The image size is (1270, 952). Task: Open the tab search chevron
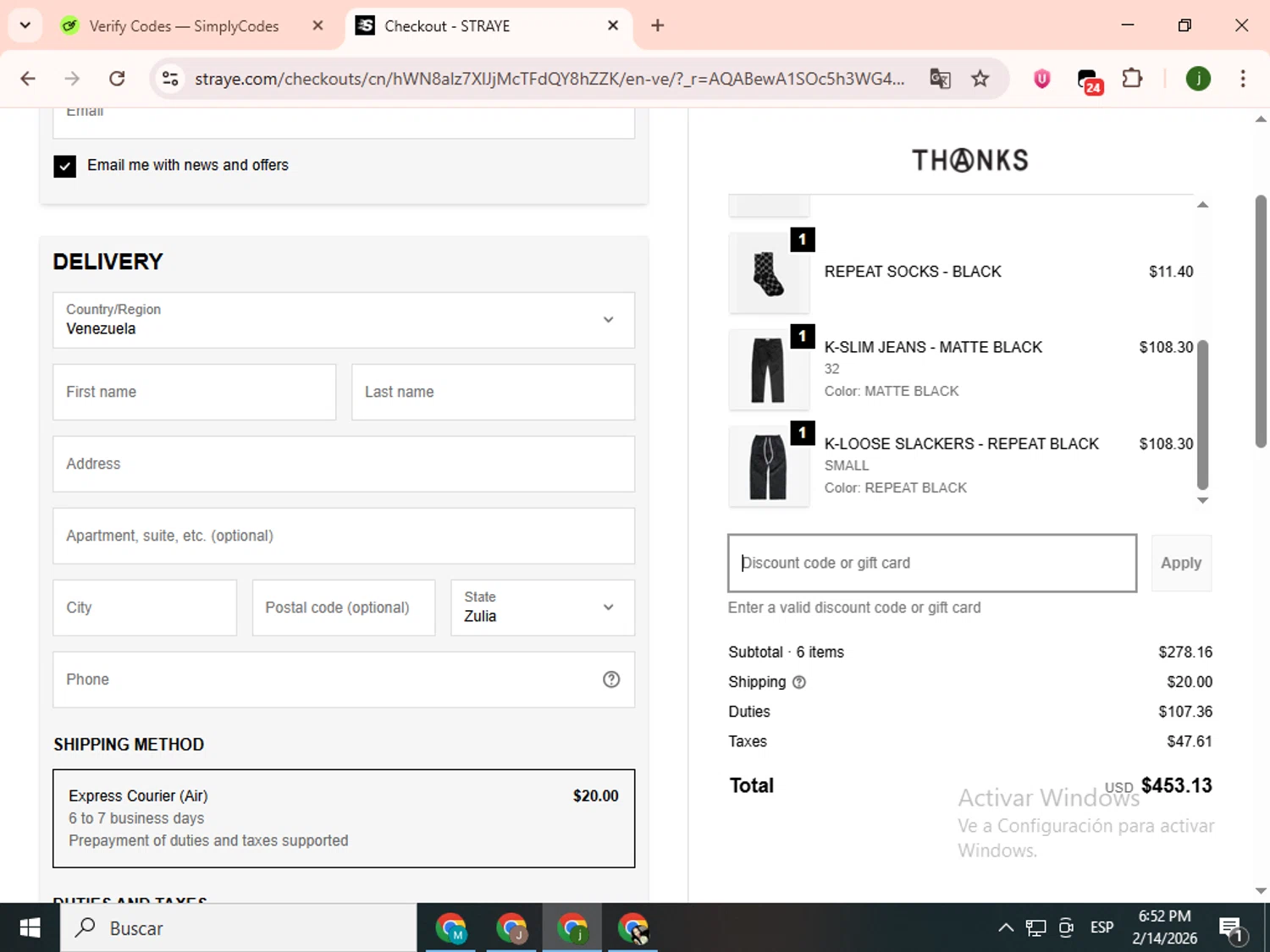coord(25,25)
